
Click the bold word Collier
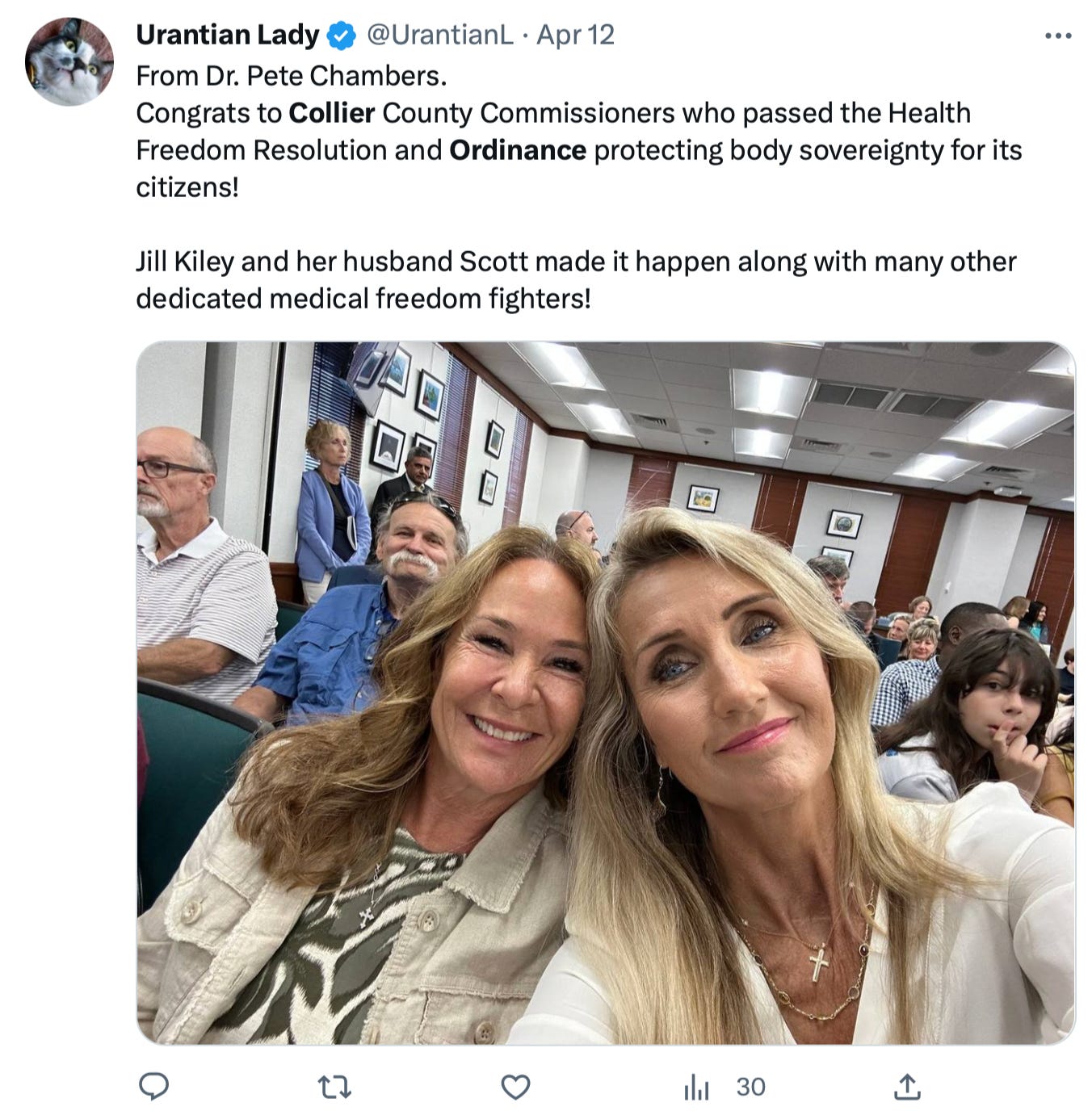click(331, 113)
